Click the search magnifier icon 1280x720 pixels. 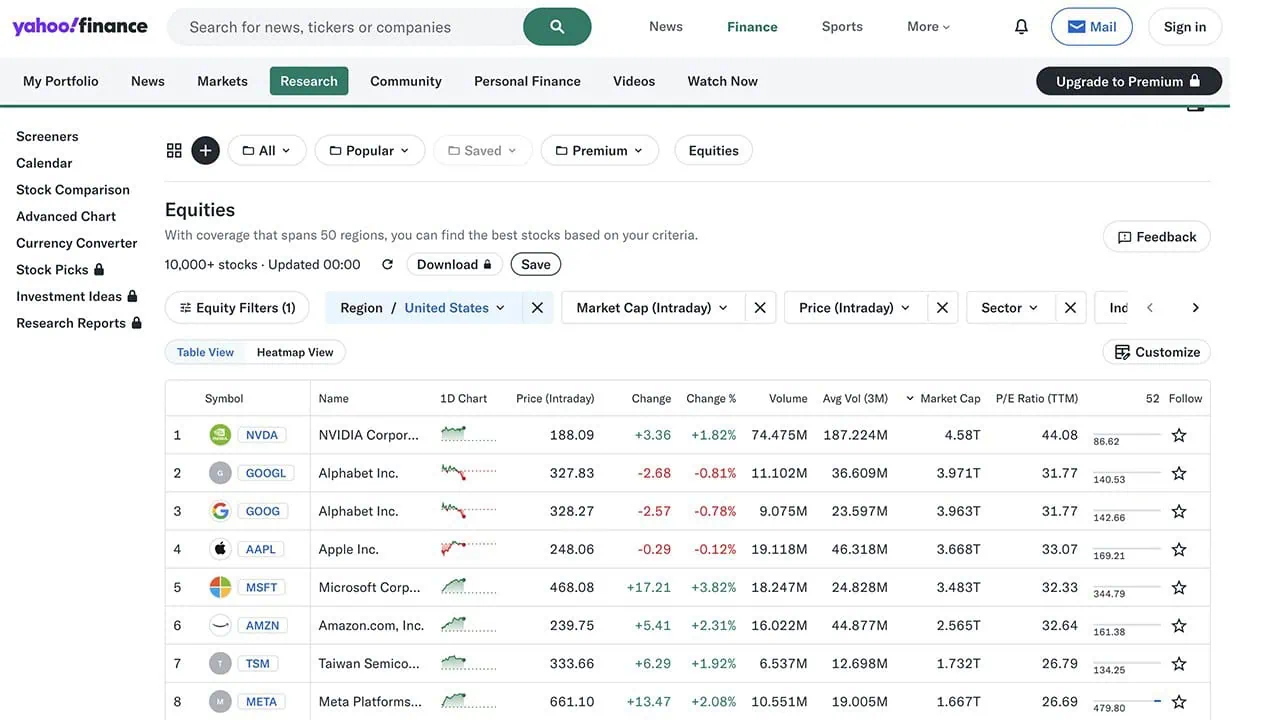pos(557,26)
